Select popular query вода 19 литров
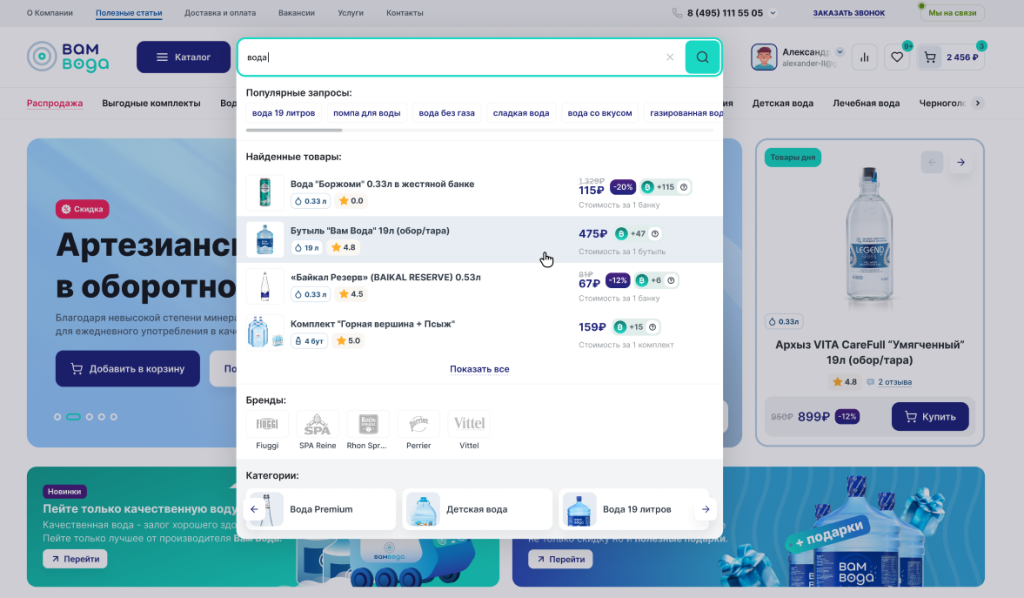The width and height of the screenshot is (1024, 598). pos(284,113)
